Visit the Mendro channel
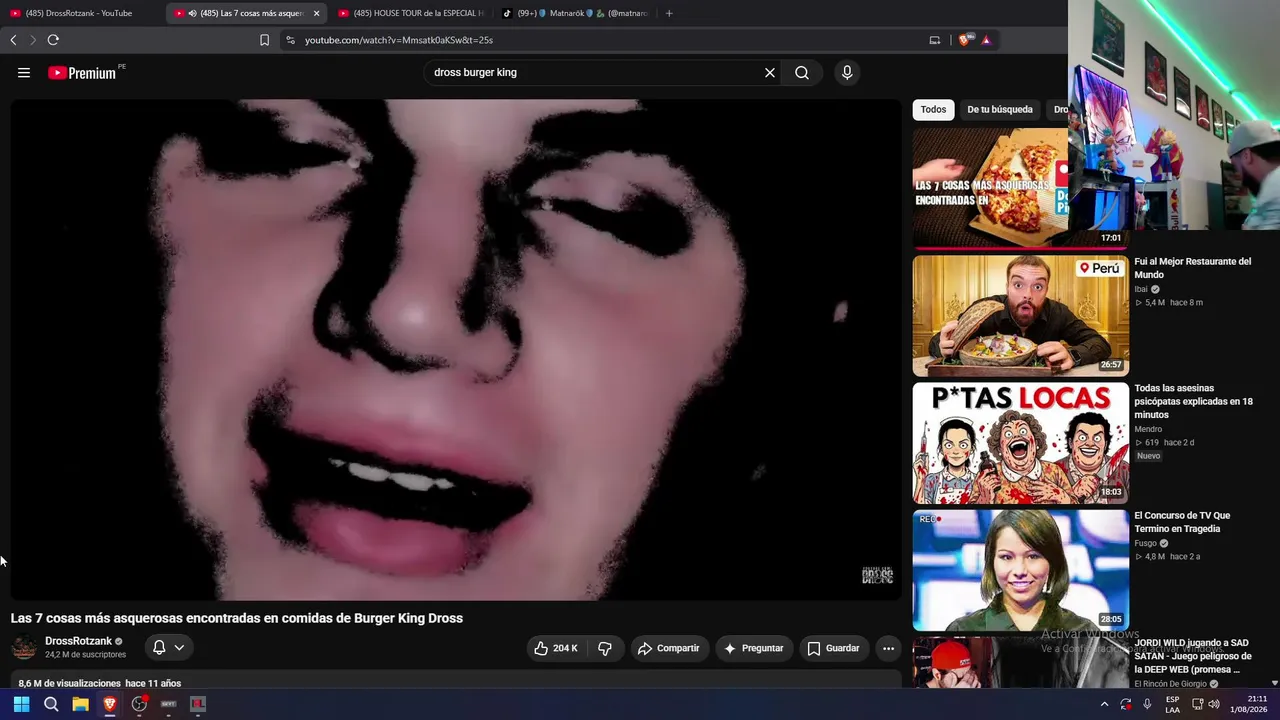Screen dimensions: 1280x720 coord(1148,429)
